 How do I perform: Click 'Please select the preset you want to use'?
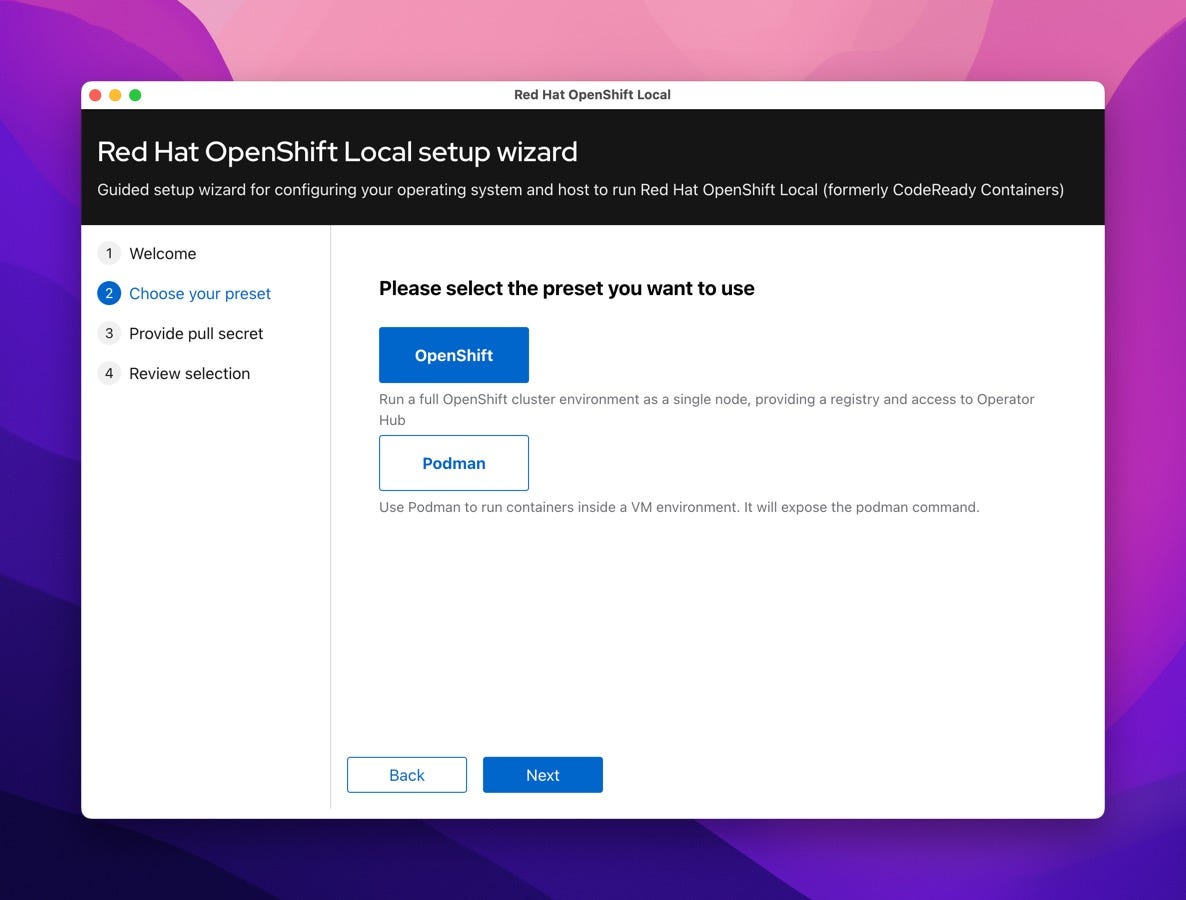click(x=567, y=289)
